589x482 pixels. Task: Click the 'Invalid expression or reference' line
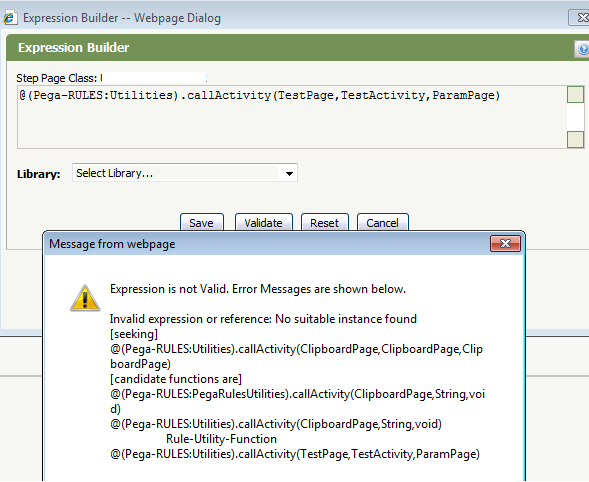263,319
